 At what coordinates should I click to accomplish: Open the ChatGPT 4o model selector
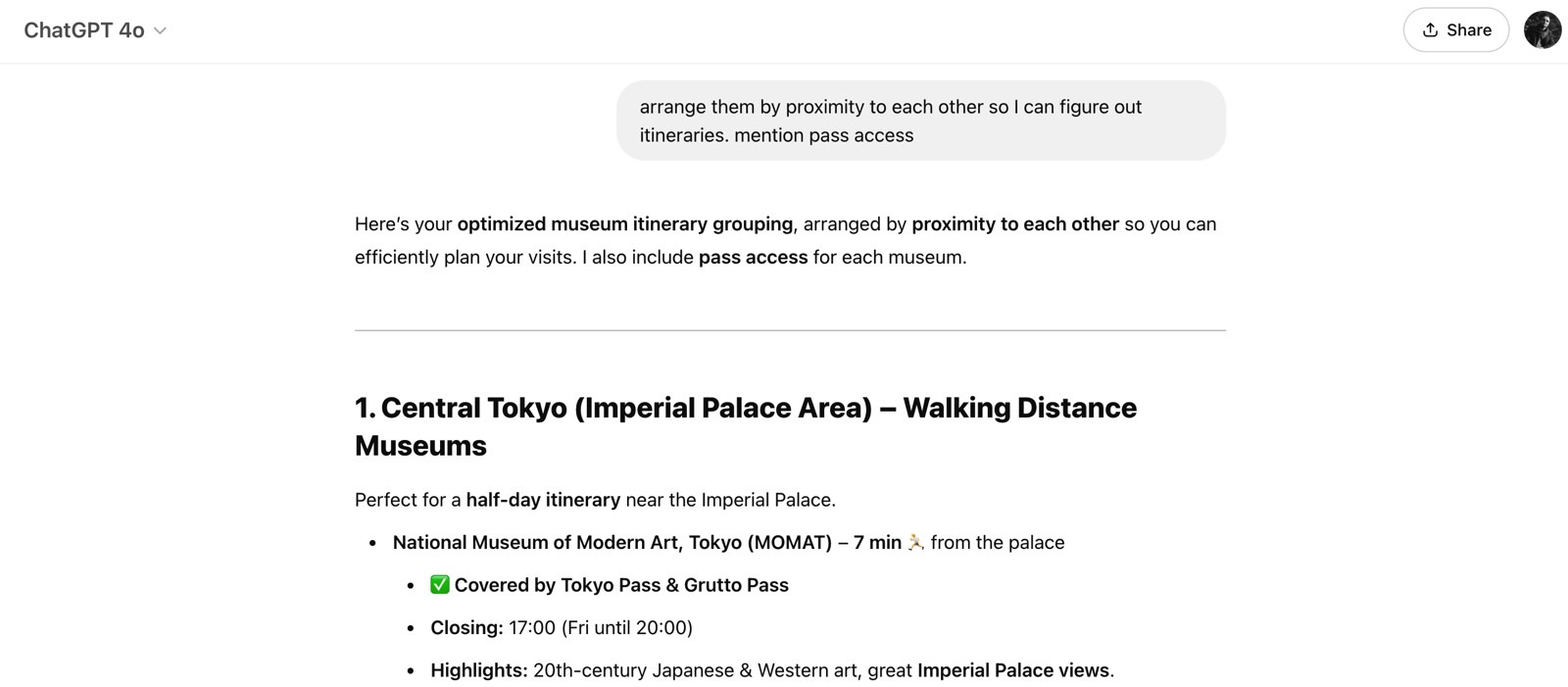[x=84, y=30]
